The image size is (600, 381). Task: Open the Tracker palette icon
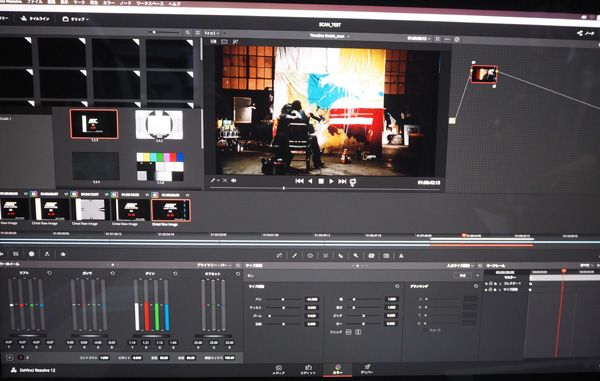[325, 256]
